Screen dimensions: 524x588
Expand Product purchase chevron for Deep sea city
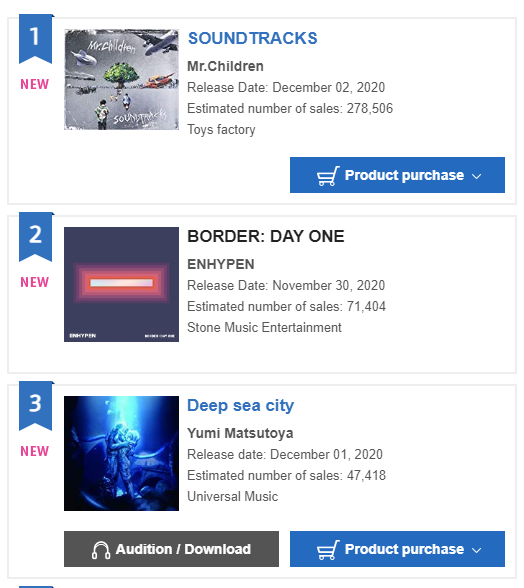point(476,550)
